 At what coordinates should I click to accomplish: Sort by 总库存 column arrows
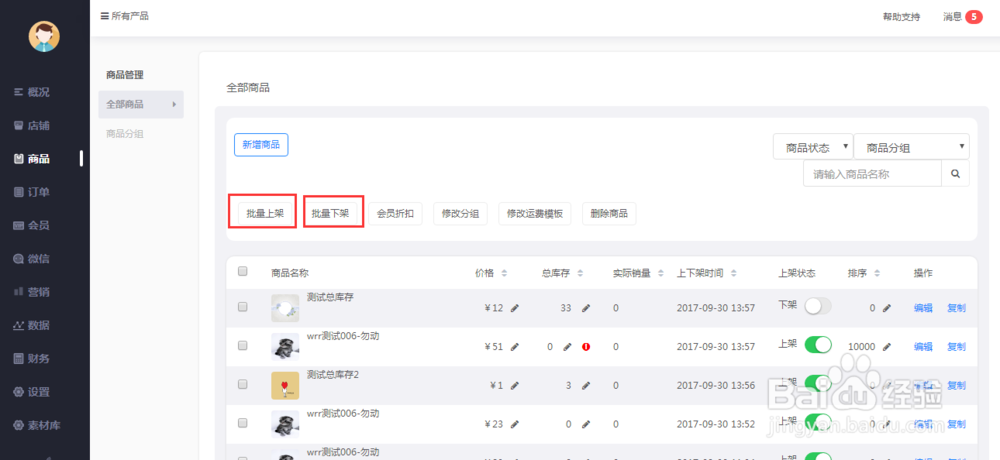pyautogui.click(x=580, y=274)
